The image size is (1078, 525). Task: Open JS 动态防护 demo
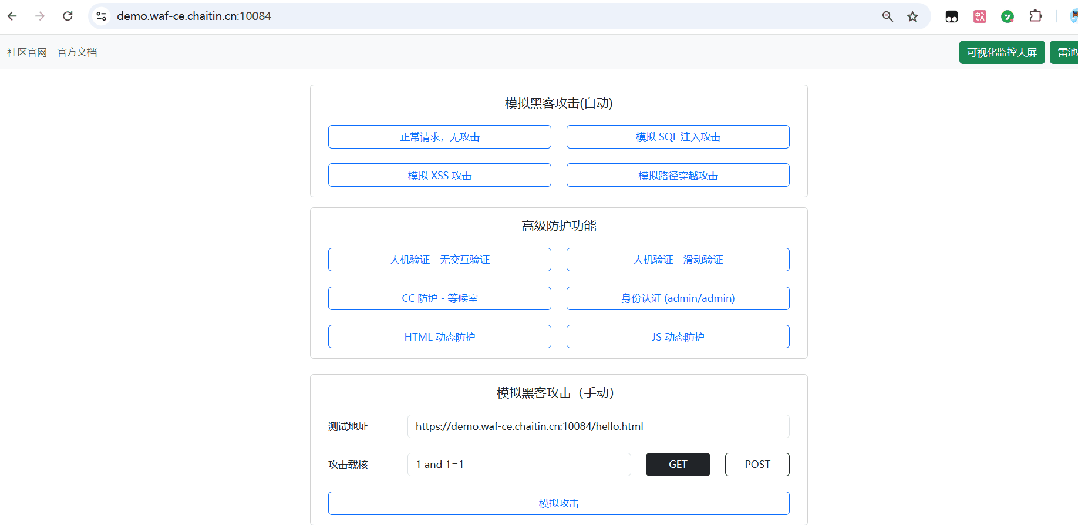(678, 337)
